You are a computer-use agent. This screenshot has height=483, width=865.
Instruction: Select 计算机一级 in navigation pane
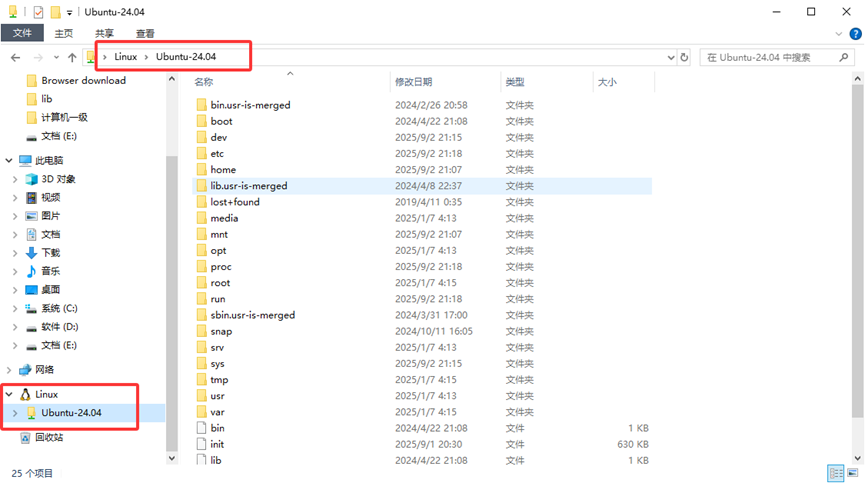pos(64,117)
